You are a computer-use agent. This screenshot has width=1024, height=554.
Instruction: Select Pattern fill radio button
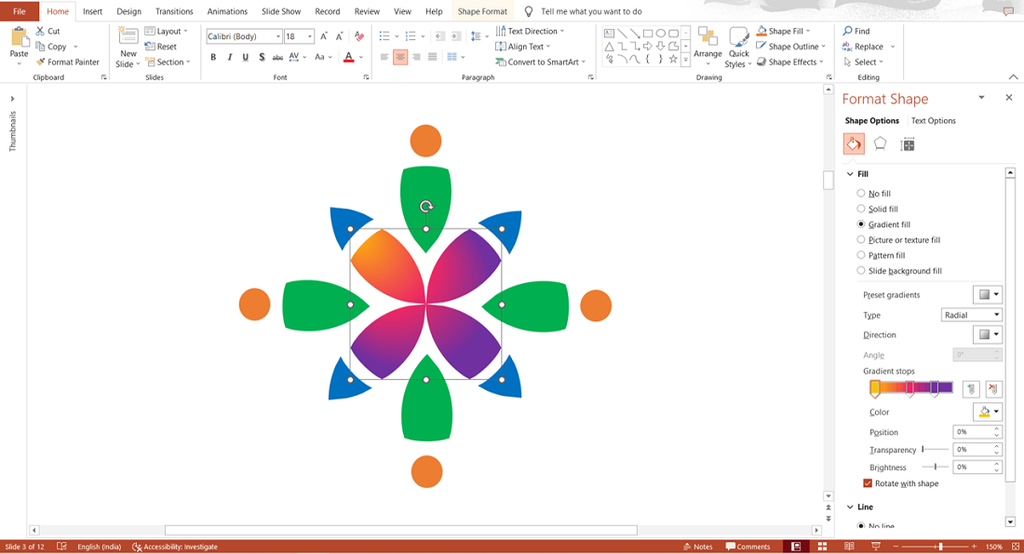pos(861,255)
